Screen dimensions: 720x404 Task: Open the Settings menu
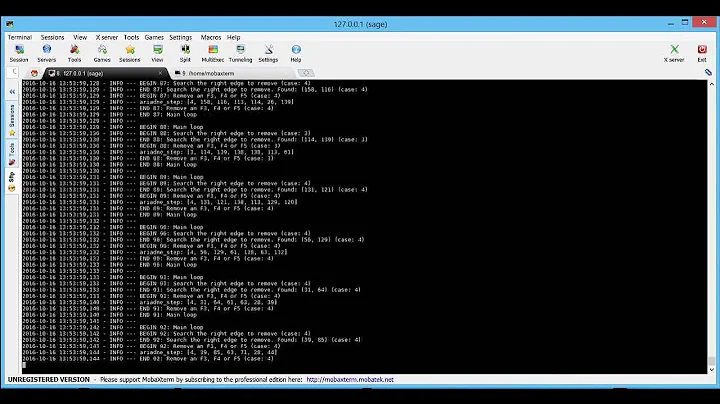coord(180,37)
